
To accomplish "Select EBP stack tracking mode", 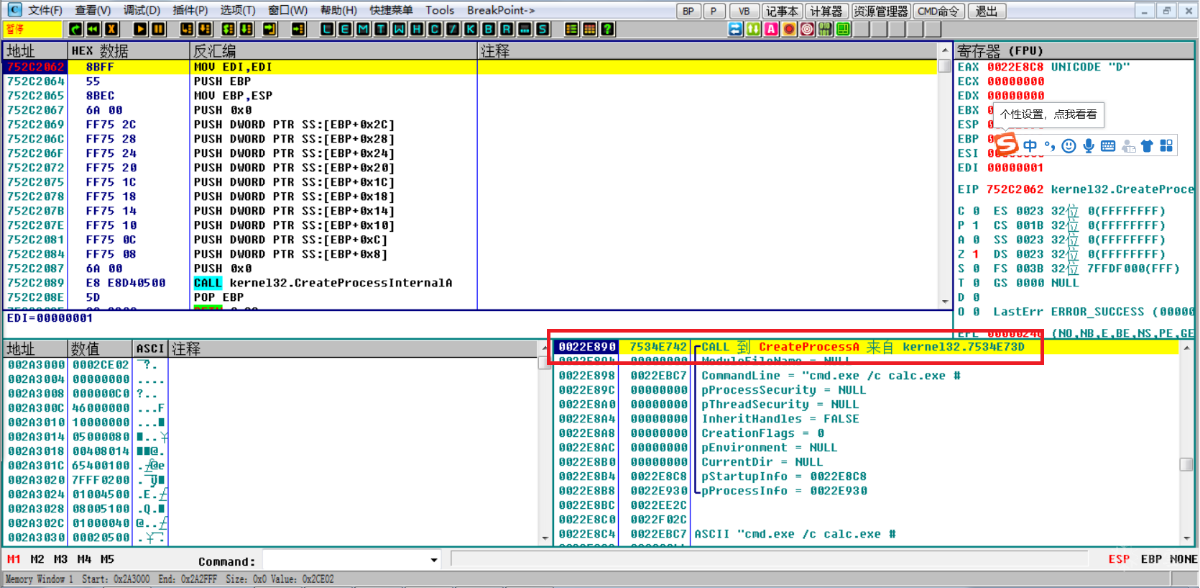I will click(x=1151, y=560).
